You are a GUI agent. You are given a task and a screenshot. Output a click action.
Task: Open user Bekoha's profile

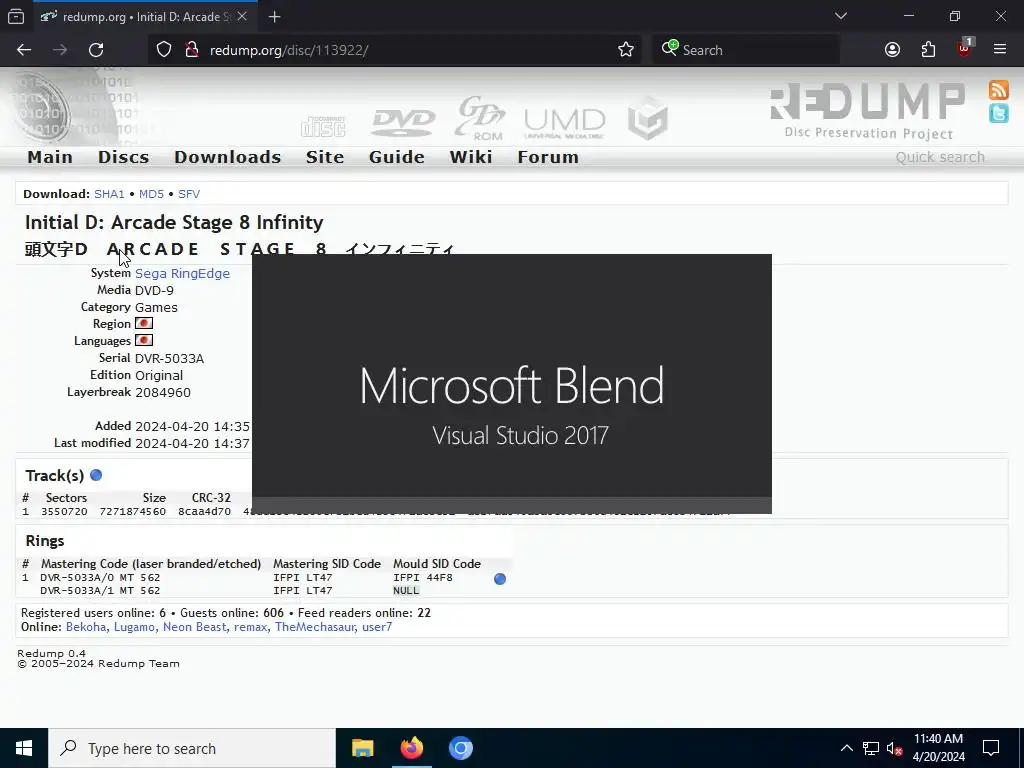tap(86, 627)
